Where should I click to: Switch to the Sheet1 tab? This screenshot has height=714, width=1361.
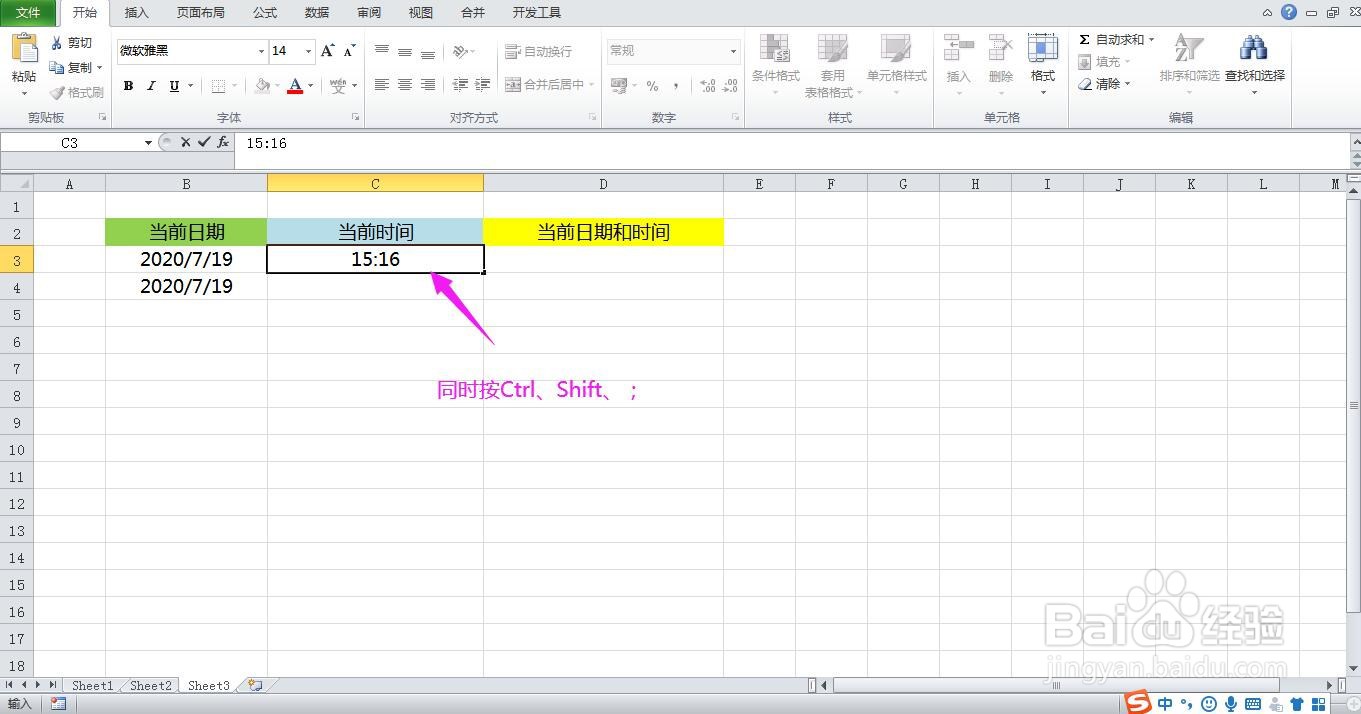[x=92, y=686]
